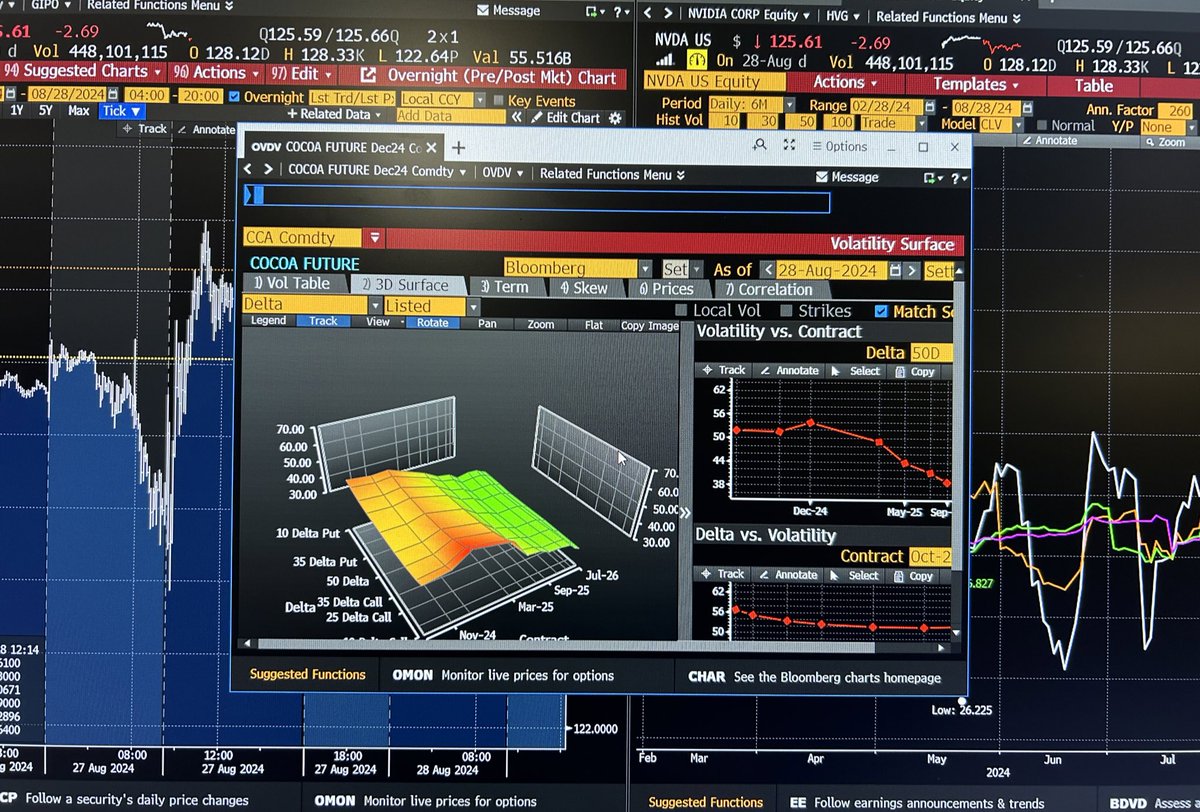This screenshot has height=812, width=1200.
Task: Activate Track in the Volatility vs. Contract panel
Action: point(724,371)
